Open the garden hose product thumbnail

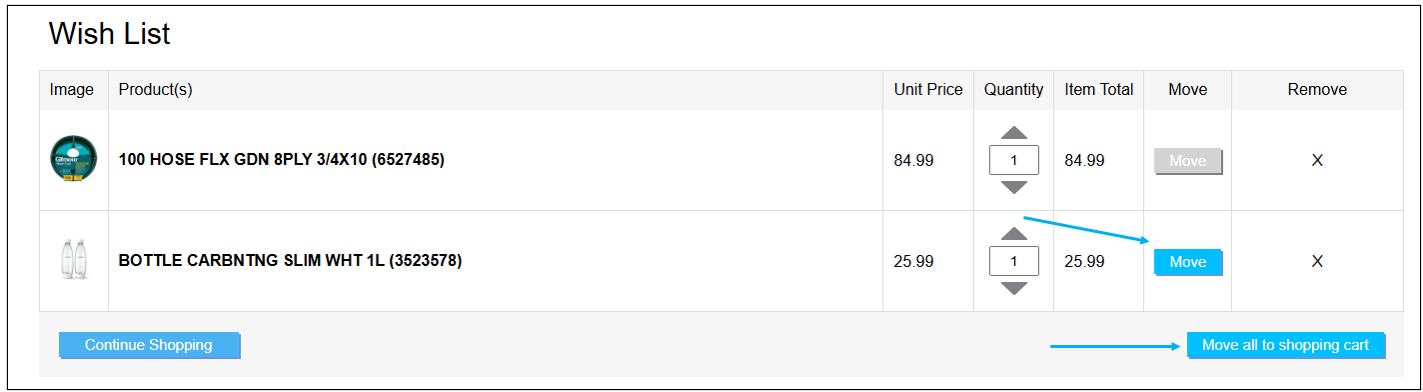tap(73, 160)
